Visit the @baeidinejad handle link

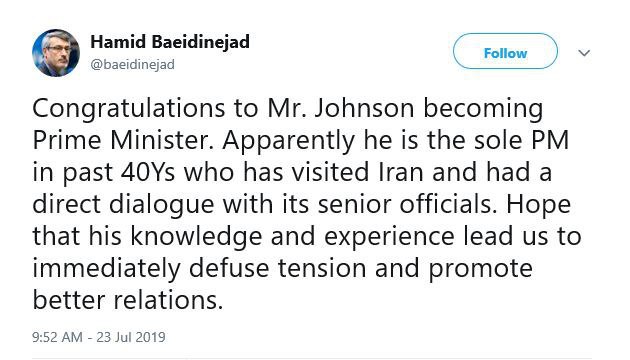pos(133,64)
